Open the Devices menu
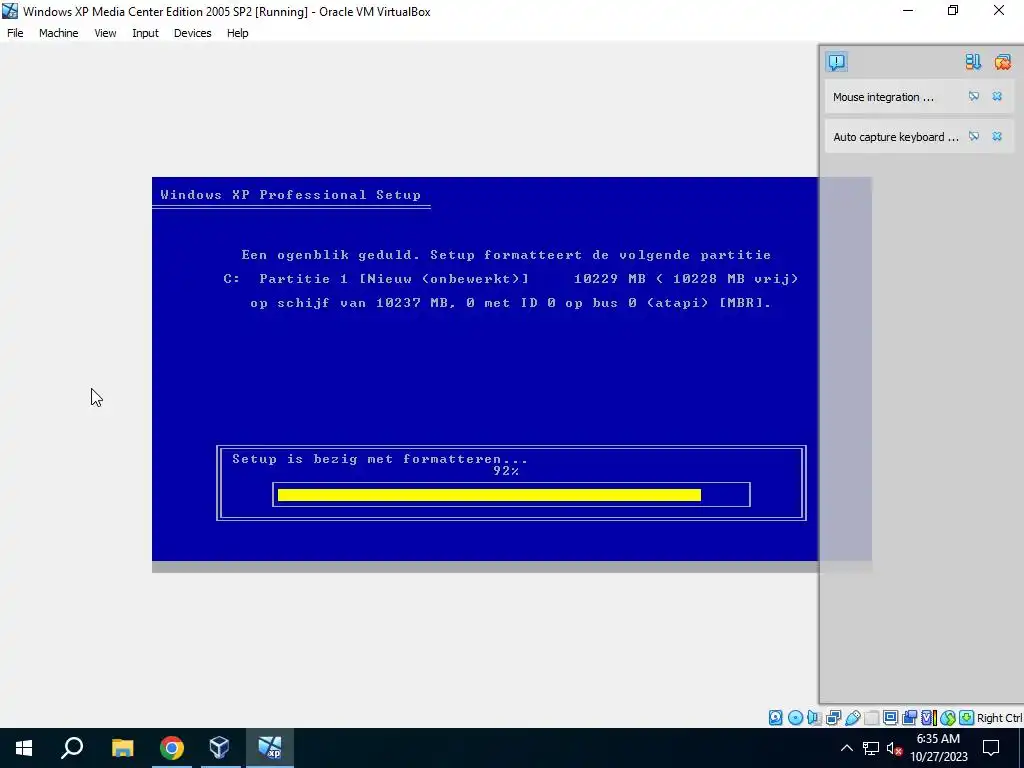This screenshot has height=768, width=1024. pos(193,33)
